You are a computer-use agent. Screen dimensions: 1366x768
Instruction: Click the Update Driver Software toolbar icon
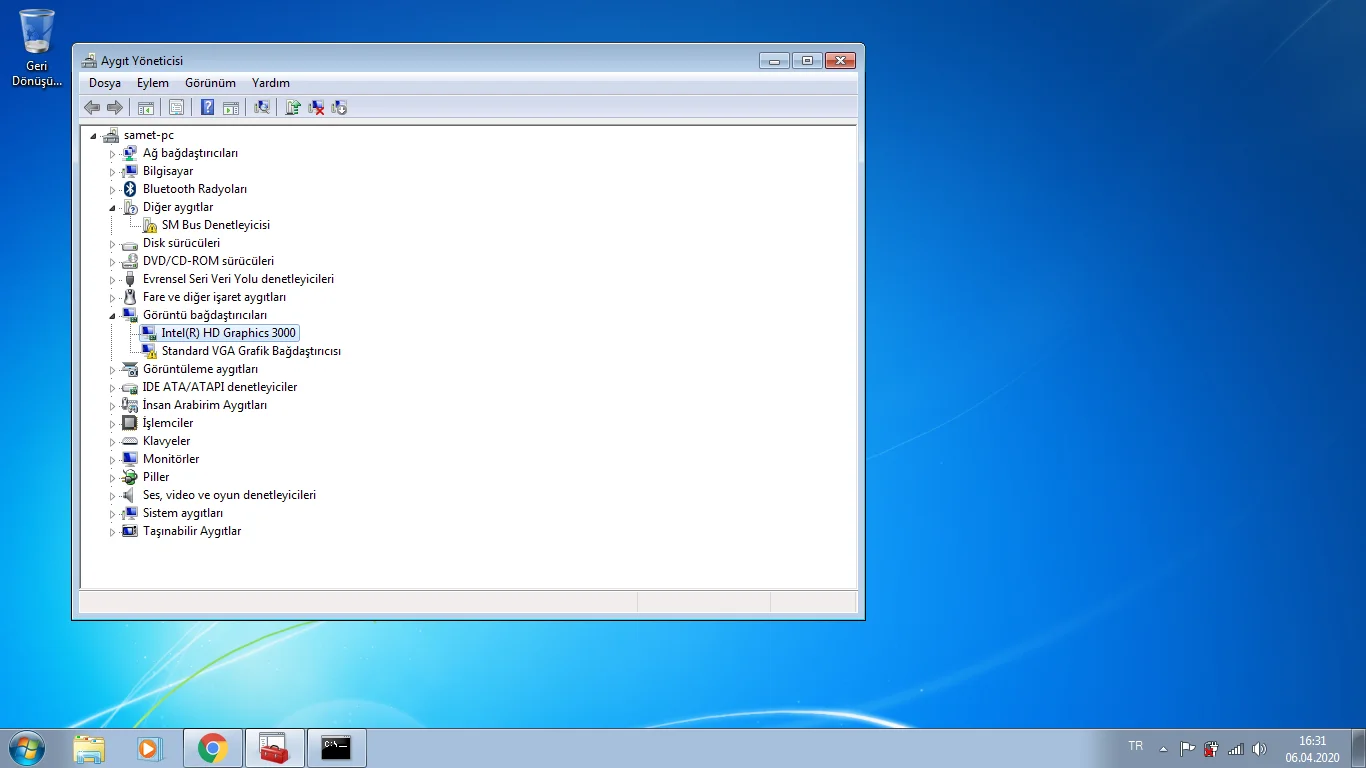click(x=293, y=107)
